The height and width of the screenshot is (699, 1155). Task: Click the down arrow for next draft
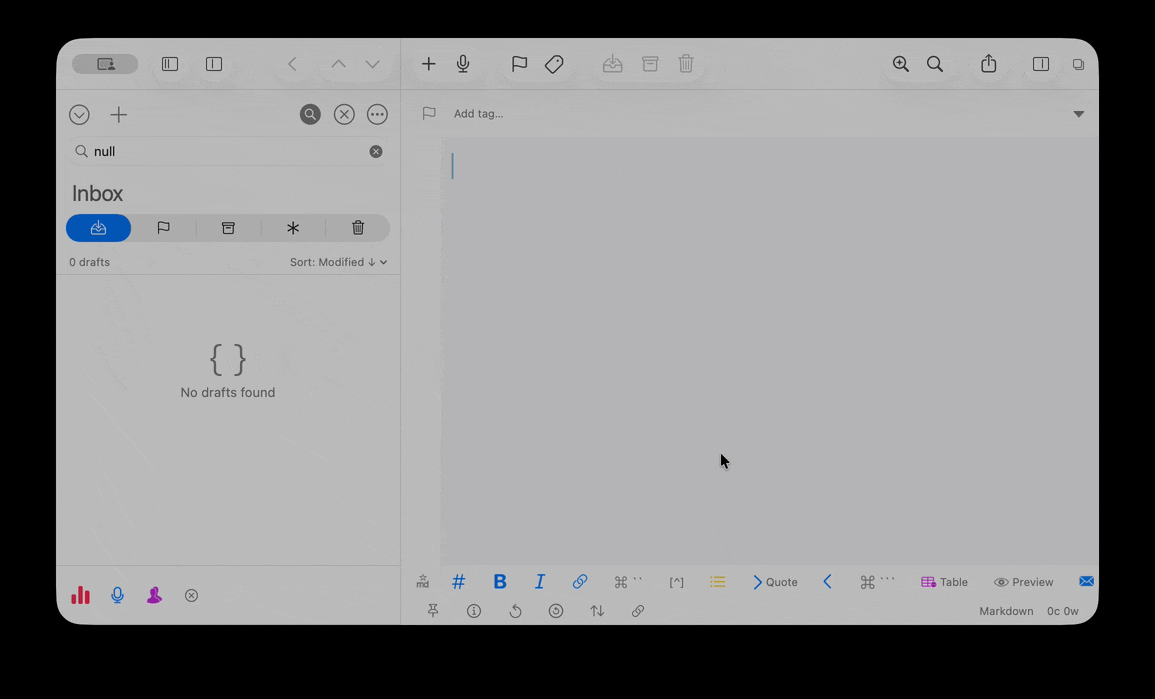coord(373,64)
